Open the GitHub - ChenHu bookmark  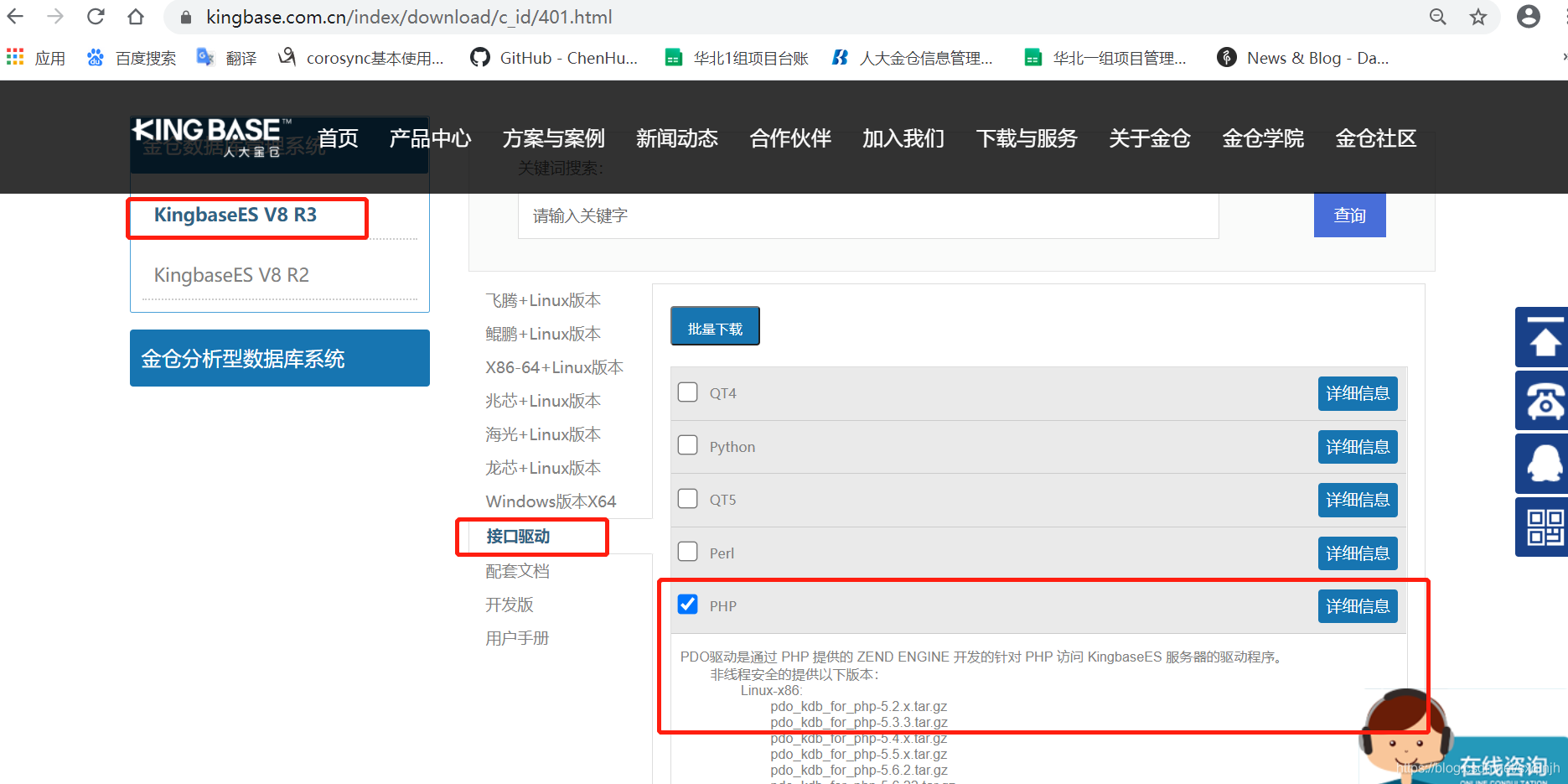pos(554,58)
